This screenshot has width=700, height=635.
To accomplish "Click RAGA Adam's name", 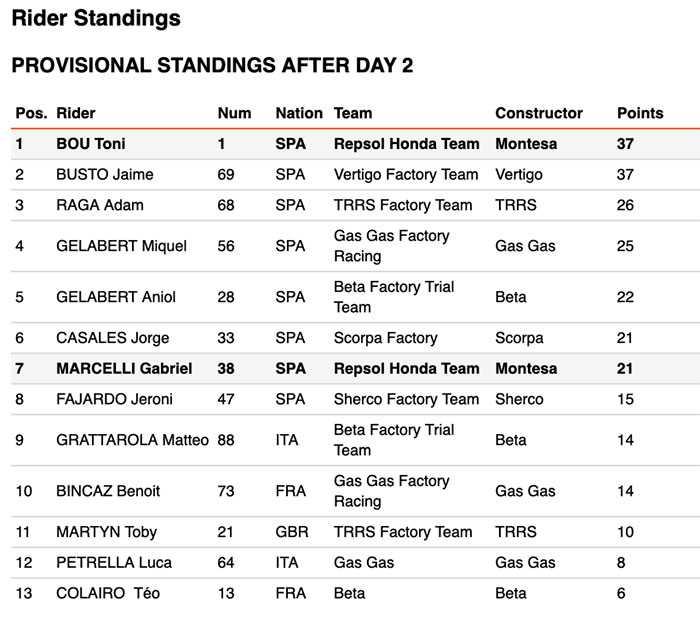I will (x=100, y=205).
